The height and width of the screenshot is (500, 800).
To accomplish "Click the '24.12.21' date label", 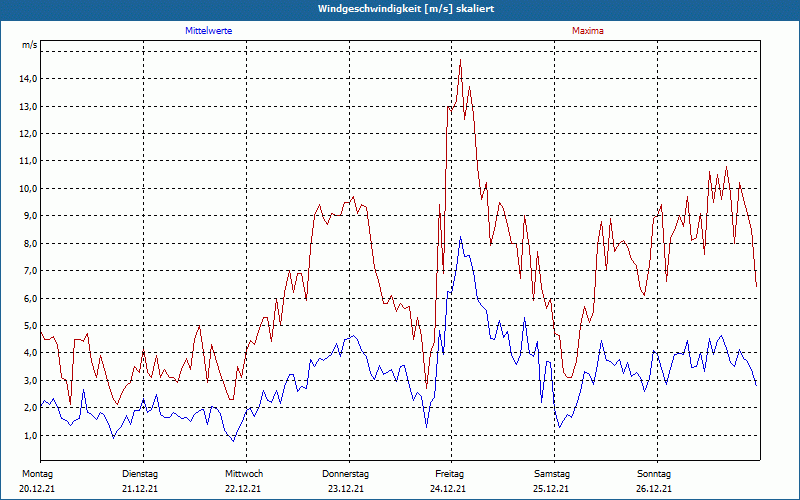I will tap(448, 489).
